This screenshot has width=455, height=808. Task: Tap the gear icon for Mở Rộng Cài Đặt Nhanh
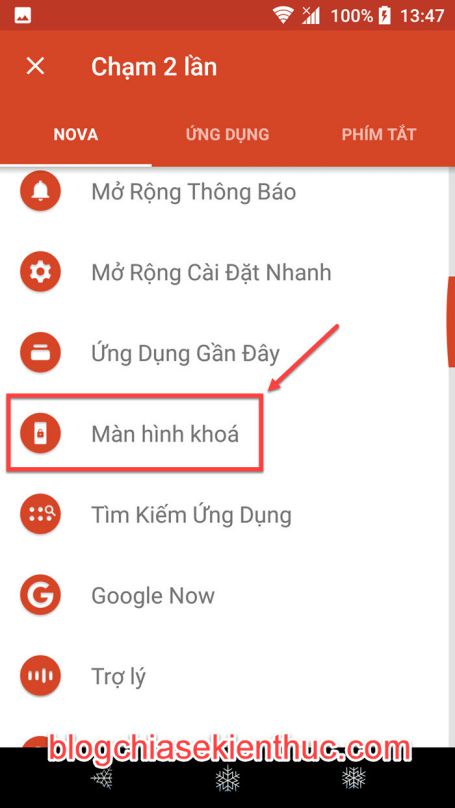coord(40,272)
